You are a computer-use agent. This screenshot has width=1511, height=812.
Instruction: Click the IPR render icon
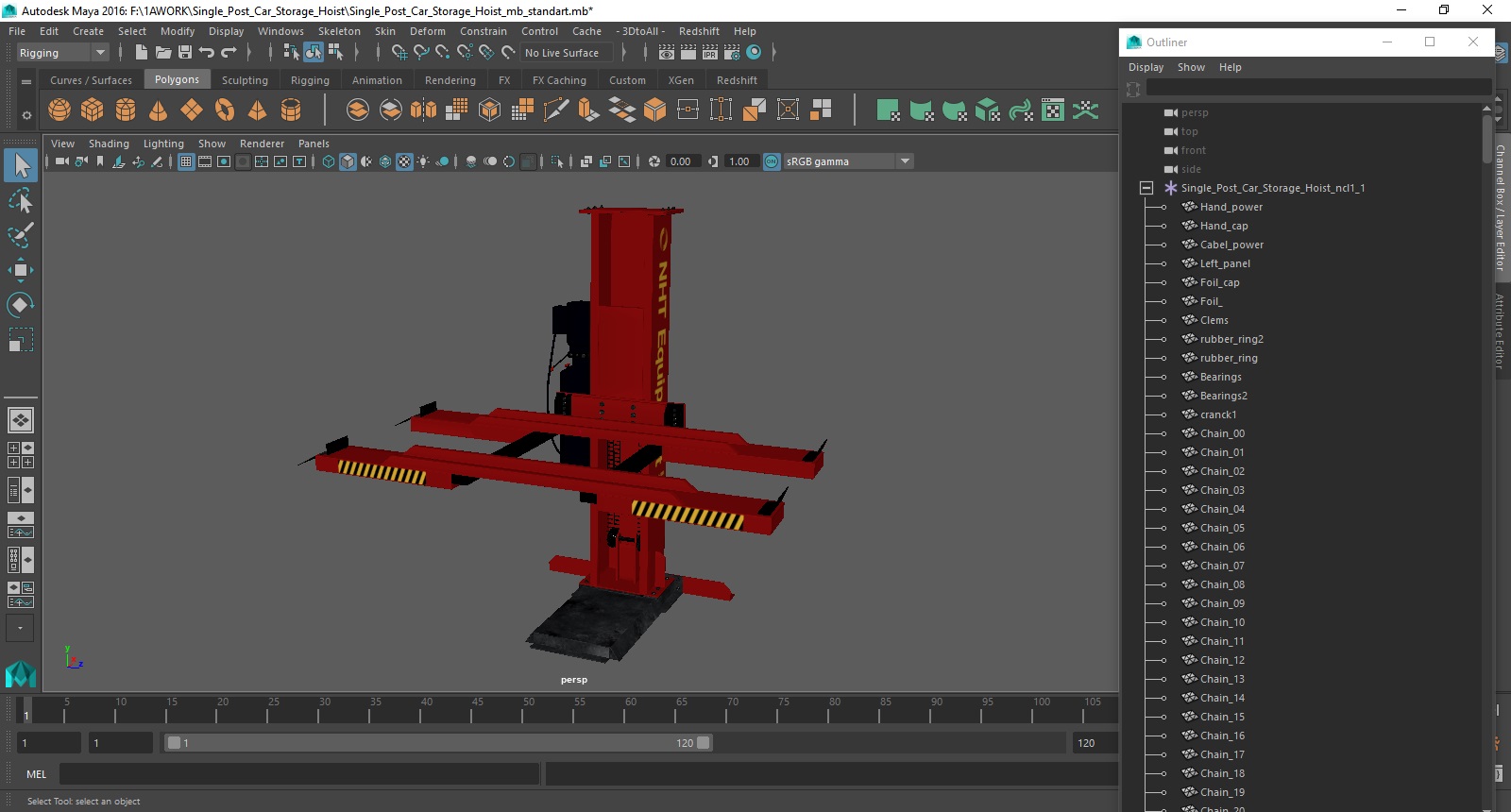pyautogui.click(x=710, y=53)
